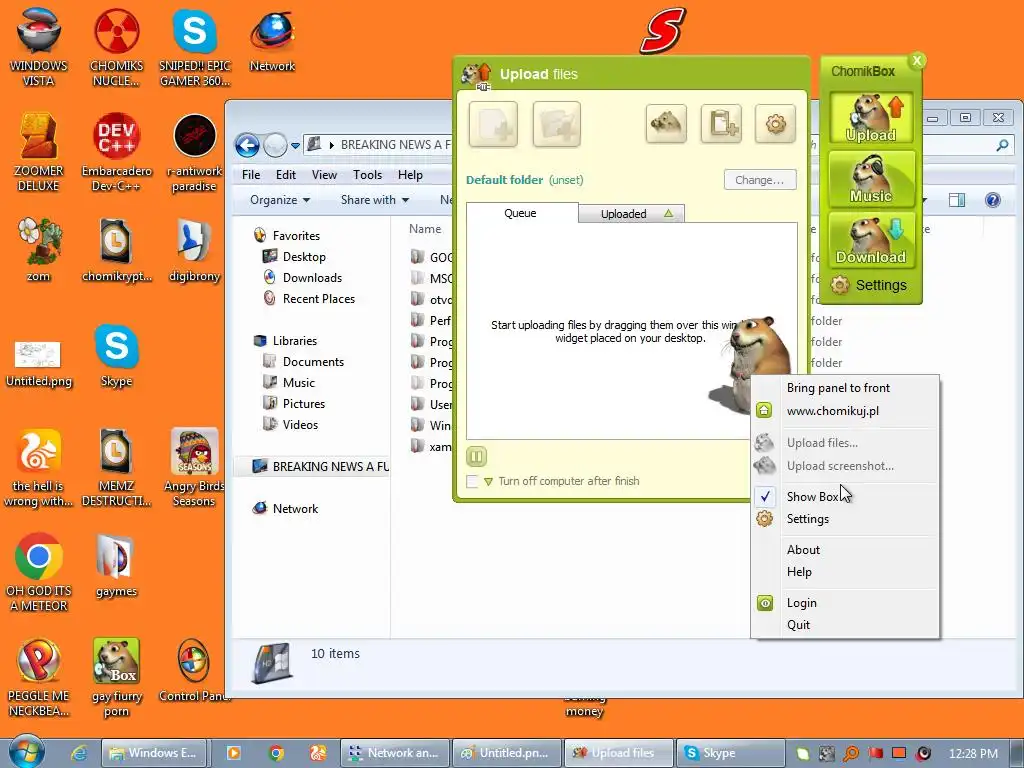Viewport: 1024px width, 768px height.
Task: Select Pictures library
Action: click(304, 404)
